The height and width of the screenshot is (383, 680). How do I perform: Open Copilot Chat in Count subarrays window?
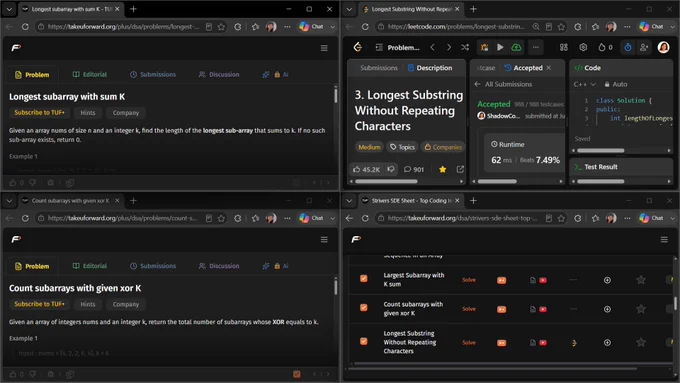coord(311,218)
